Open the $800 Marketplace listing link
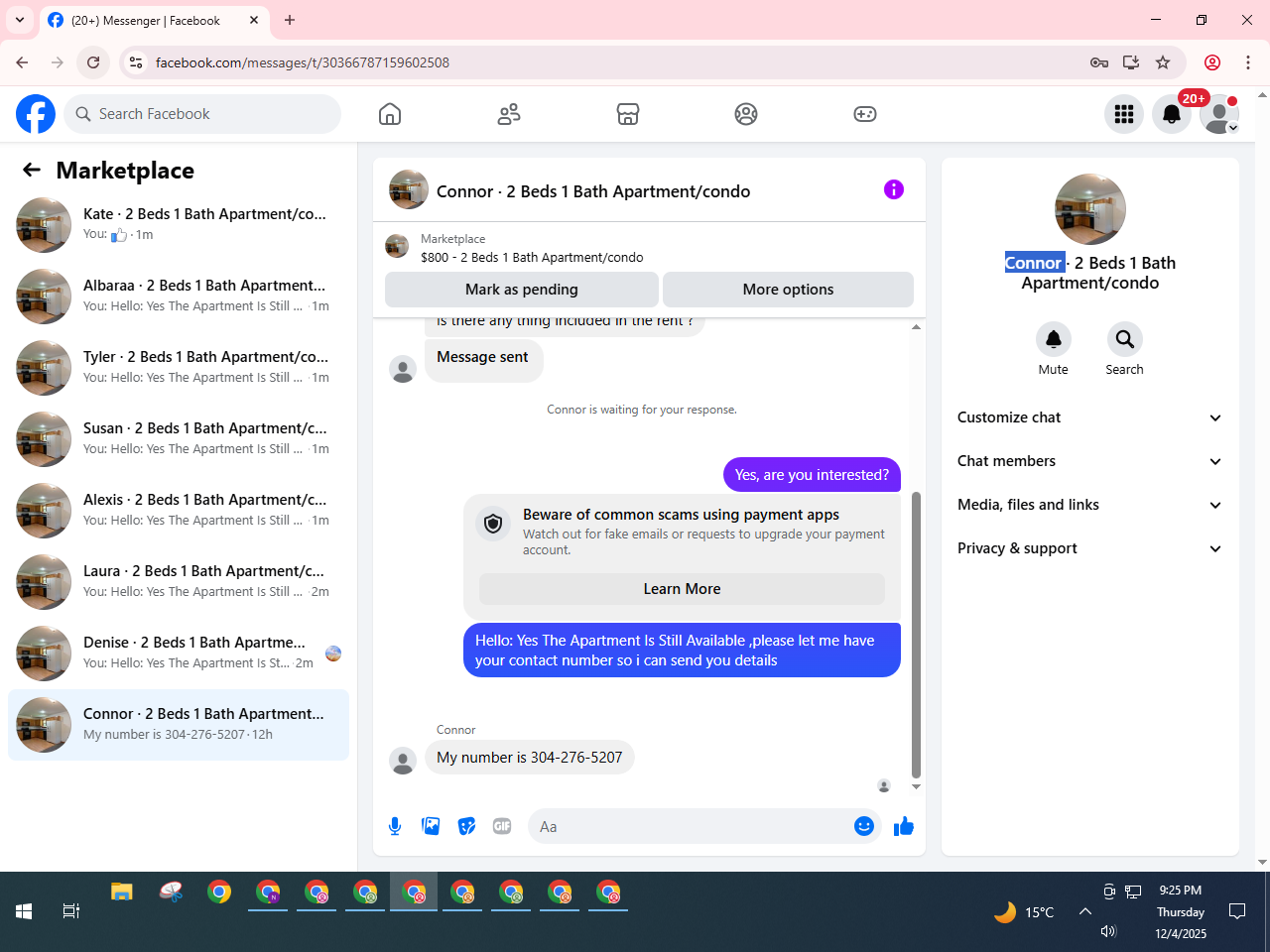Image resolution: width=1270 pixels, height=952 pixels. pyautogui.click(x=532, y=257)
